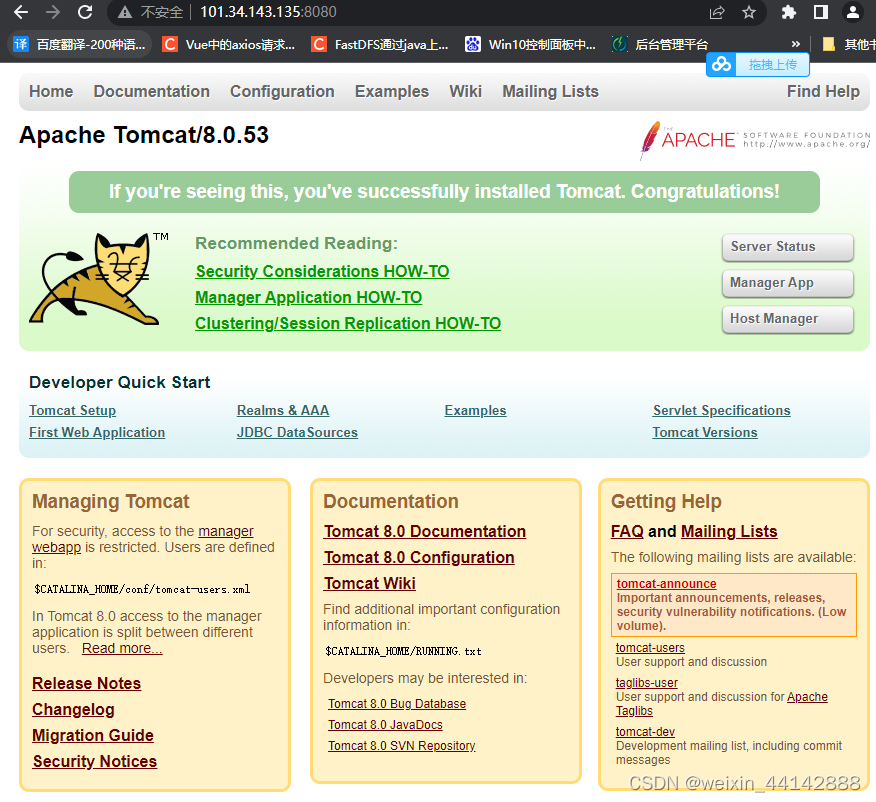Click the Apache Software Foundation logo
Screen dimensions: 876x802
[755, 140]
